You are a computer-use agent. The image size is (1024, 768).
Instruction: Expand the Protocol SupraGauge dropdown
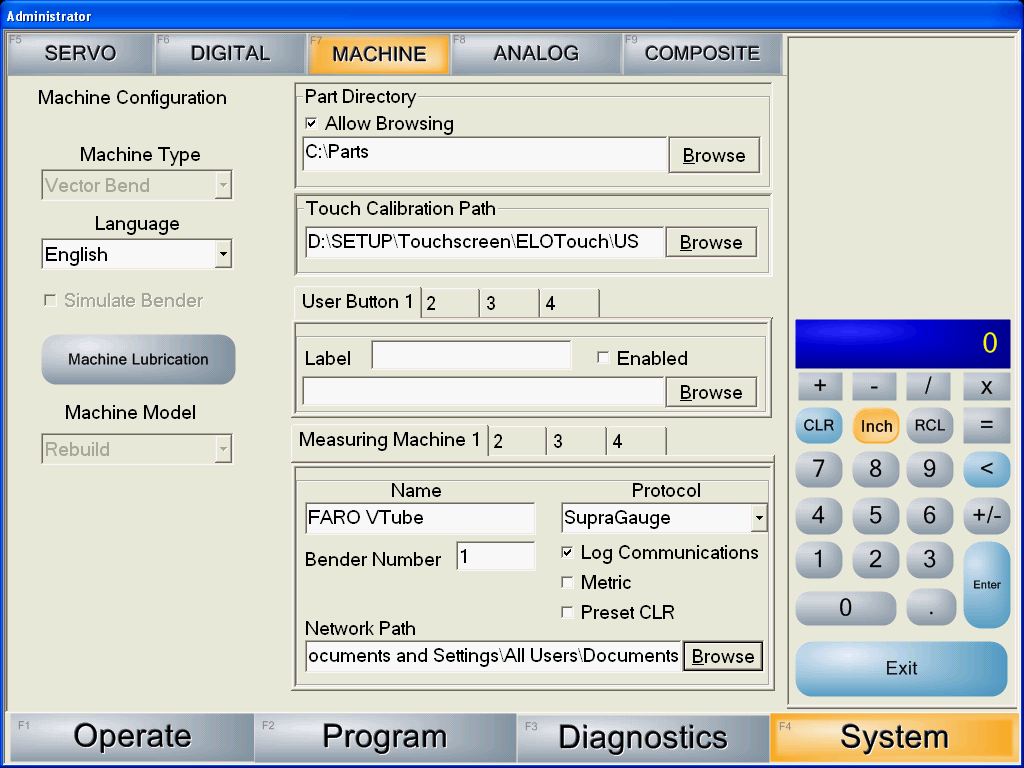click(759, 518)
